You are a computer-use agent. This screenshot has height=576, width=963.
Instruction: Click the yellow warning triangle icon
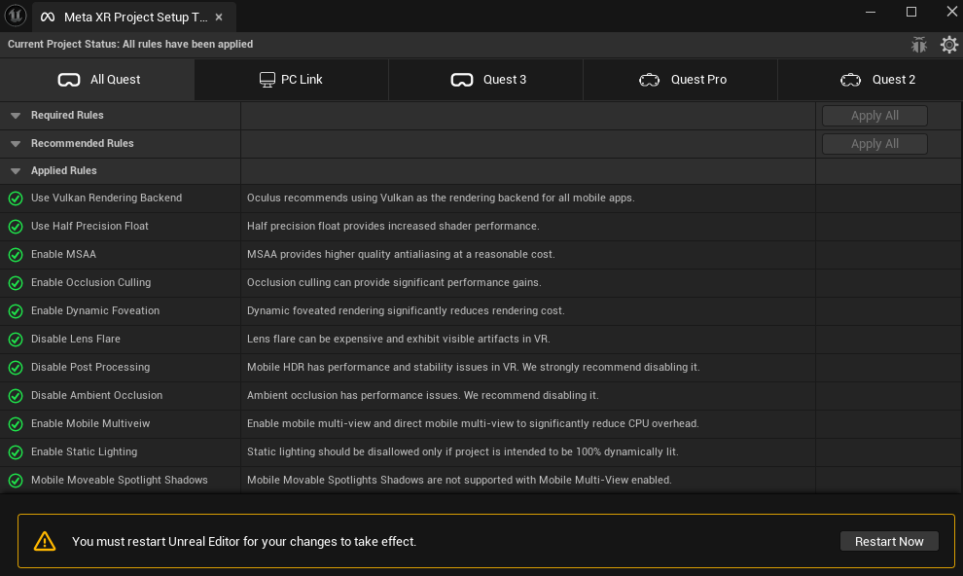(44, 541)
